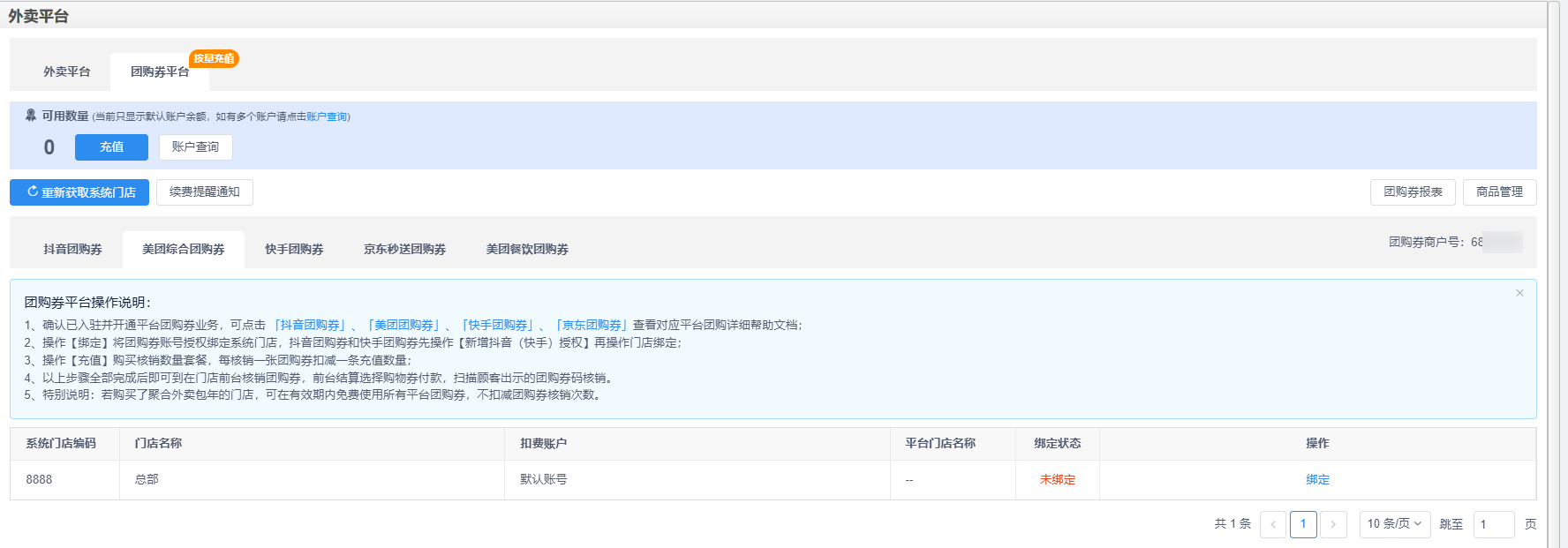Open the 美团团购券 help document link
This screenshot has width=1568, height=548.
[404, 326]
